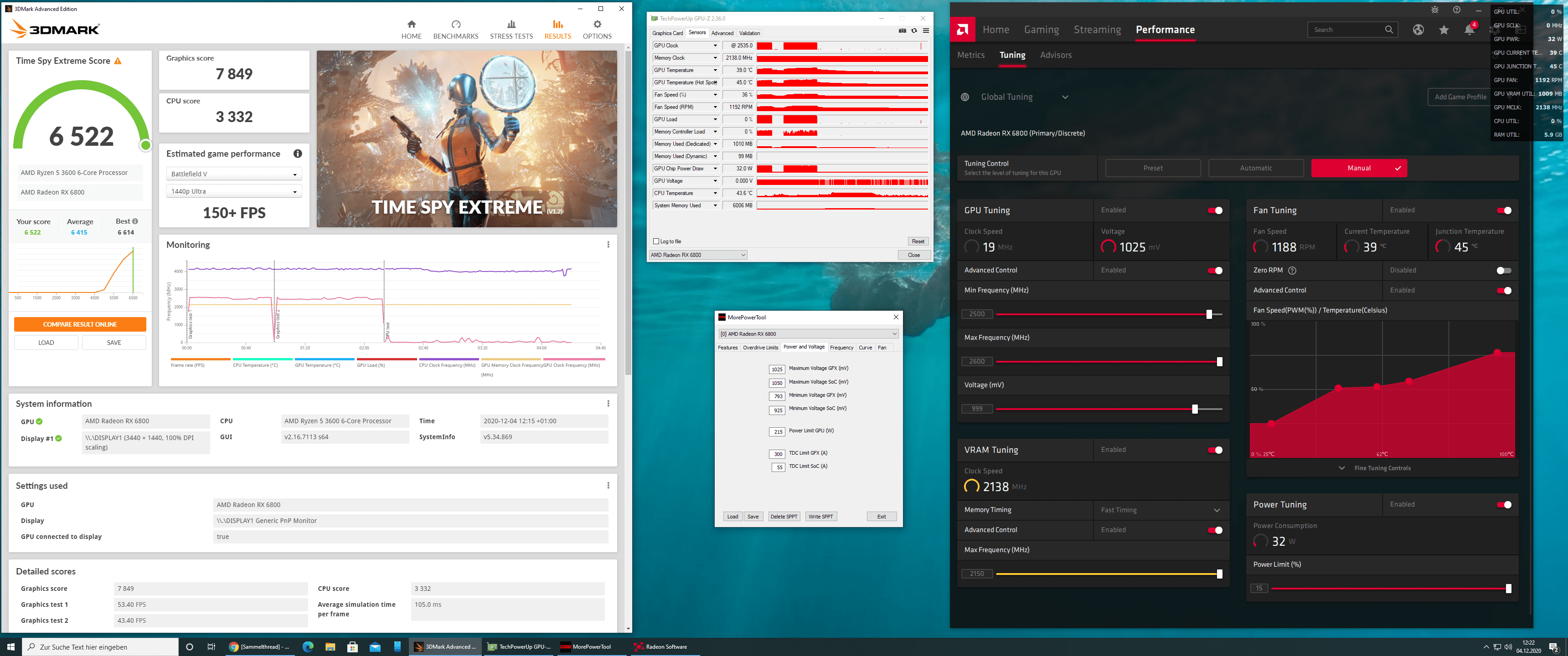Click GPU-Z refresh icon
Image resolution: width=1568 pixels, height=656 pixels.
click(x=913, y=31)
